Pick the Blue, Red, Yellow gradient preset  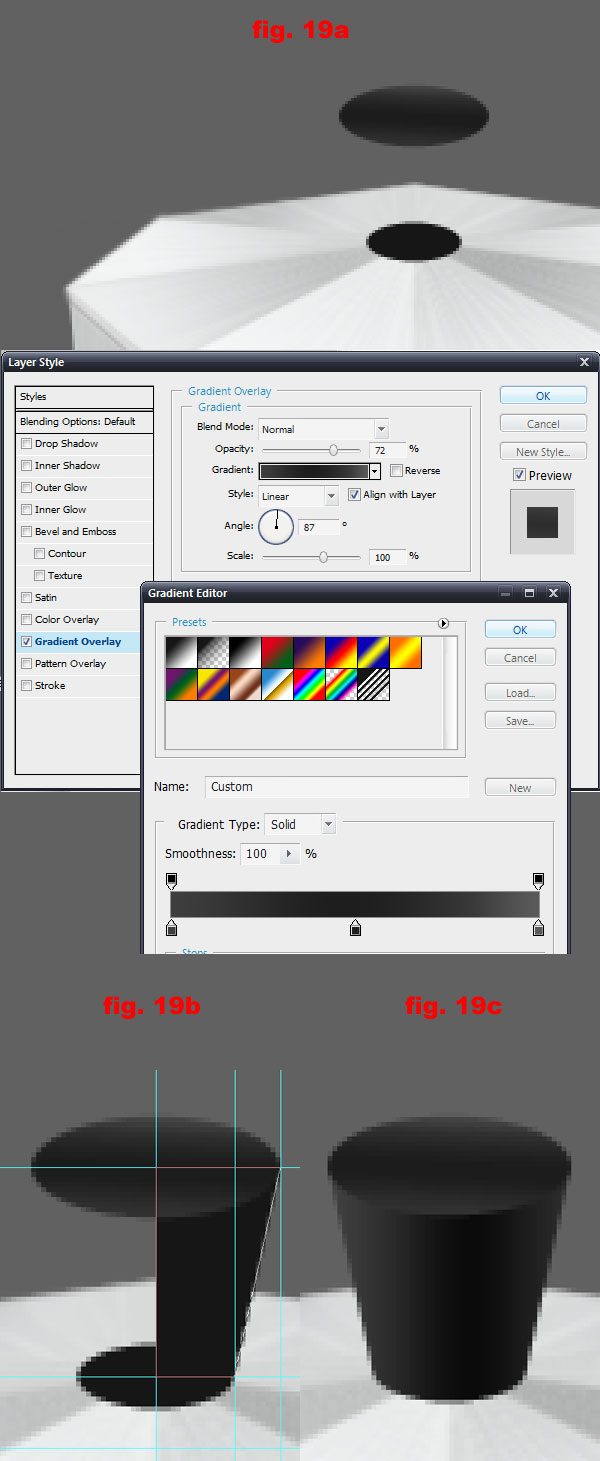341,653
